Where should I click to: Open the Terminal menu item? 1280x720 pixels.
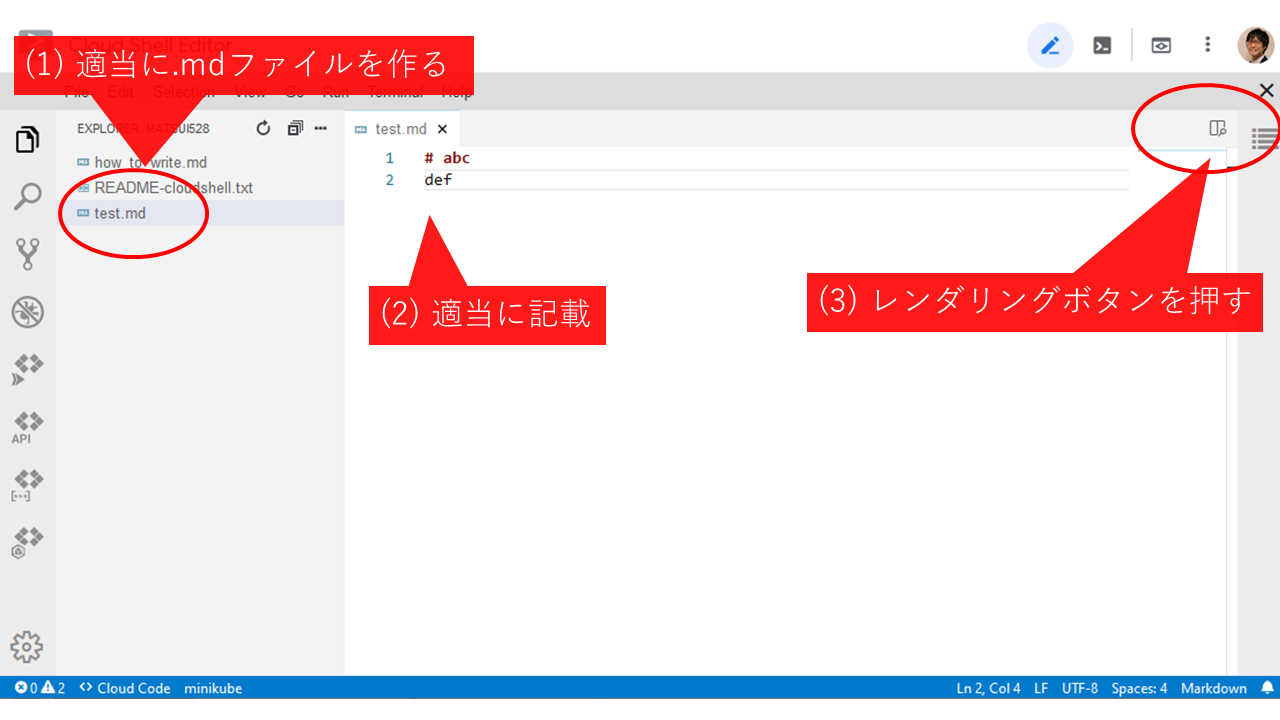(x=395, y=92)
